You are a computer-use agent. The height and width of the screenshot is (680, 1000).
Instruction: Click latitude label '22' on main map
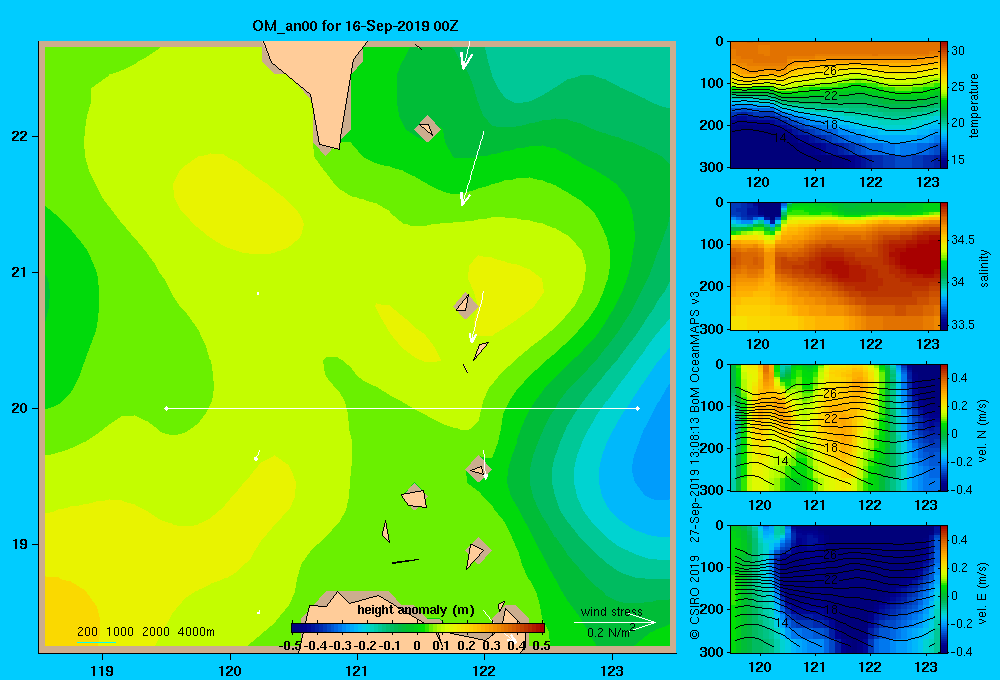tap(20, 137)
